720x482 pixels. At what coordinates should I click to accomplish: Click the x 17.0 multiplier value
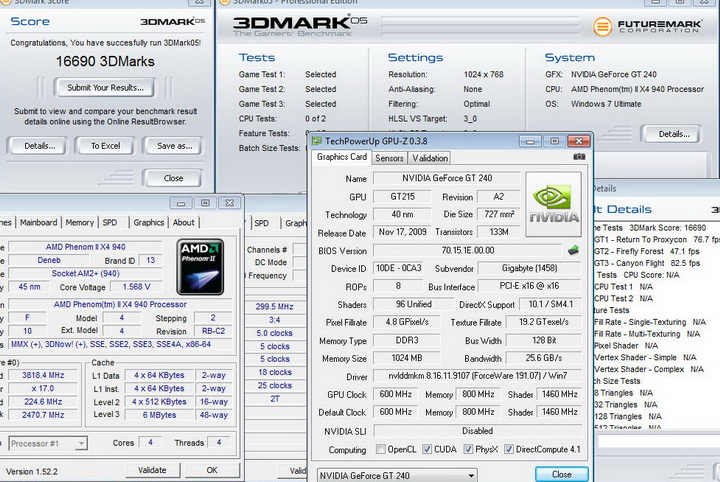43,388
